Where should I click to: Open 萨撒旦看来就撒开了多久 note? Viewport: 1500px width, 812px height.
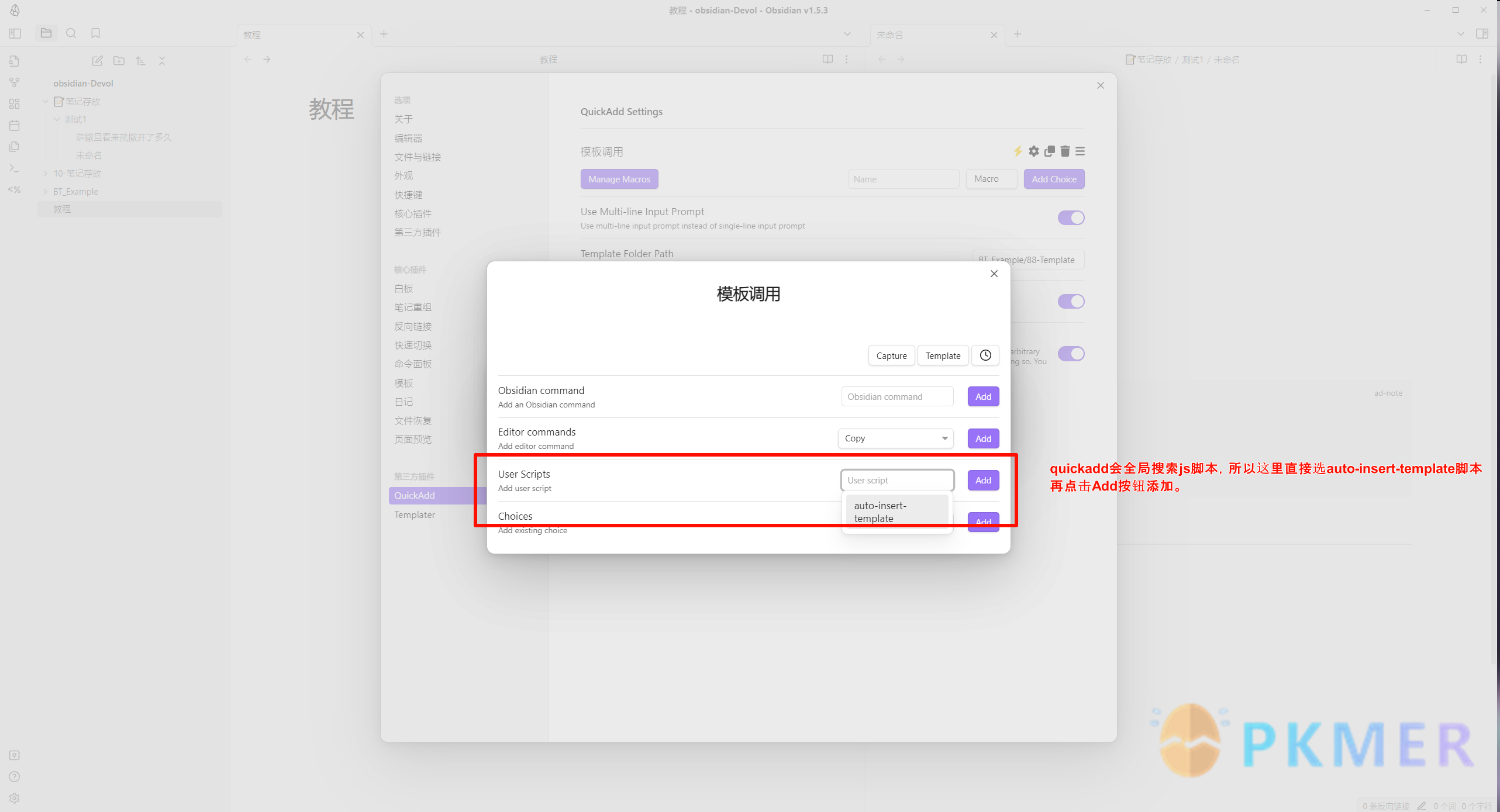pos(123,137)
